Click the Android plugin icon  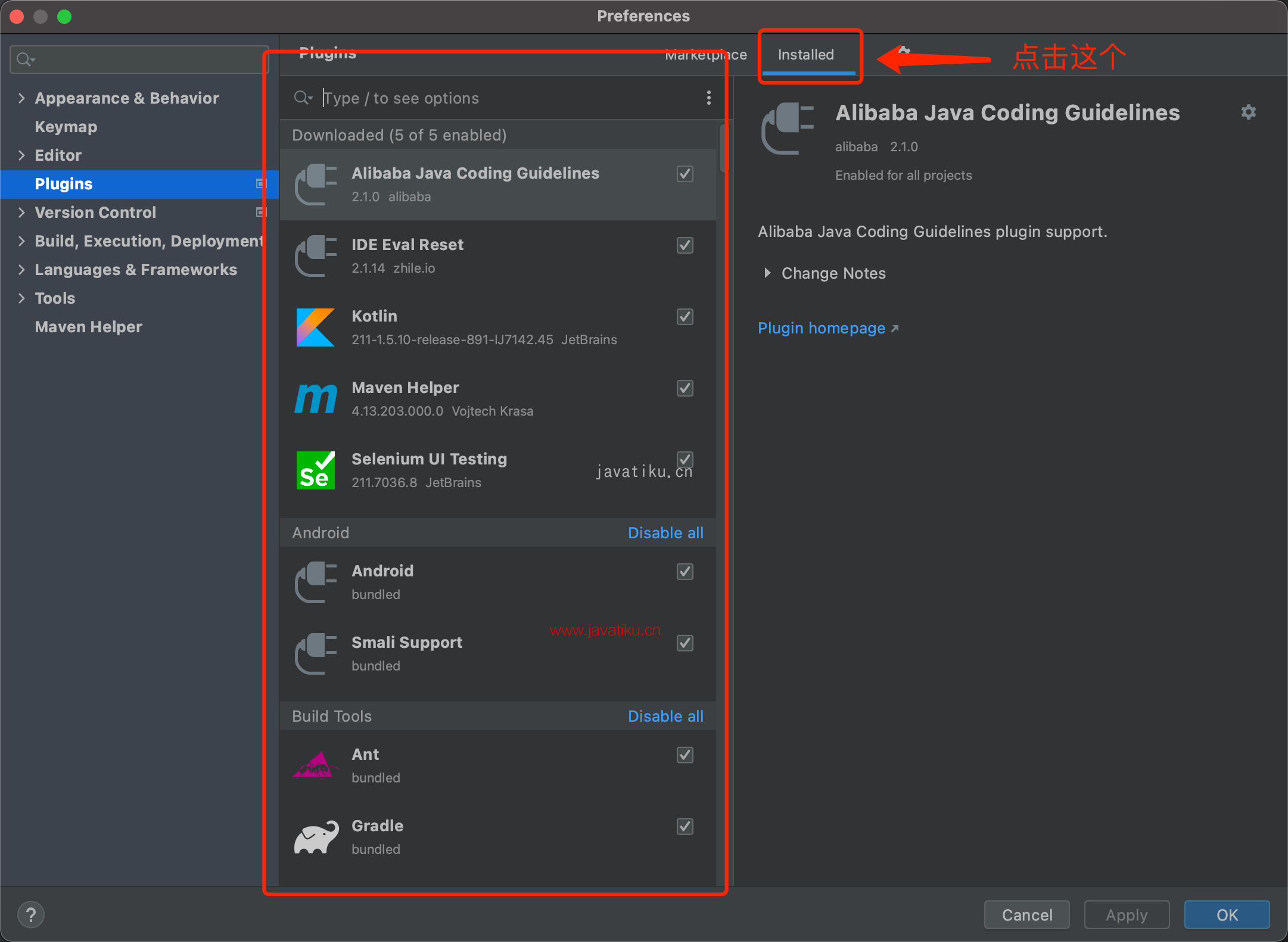click(x=316, y=582)
